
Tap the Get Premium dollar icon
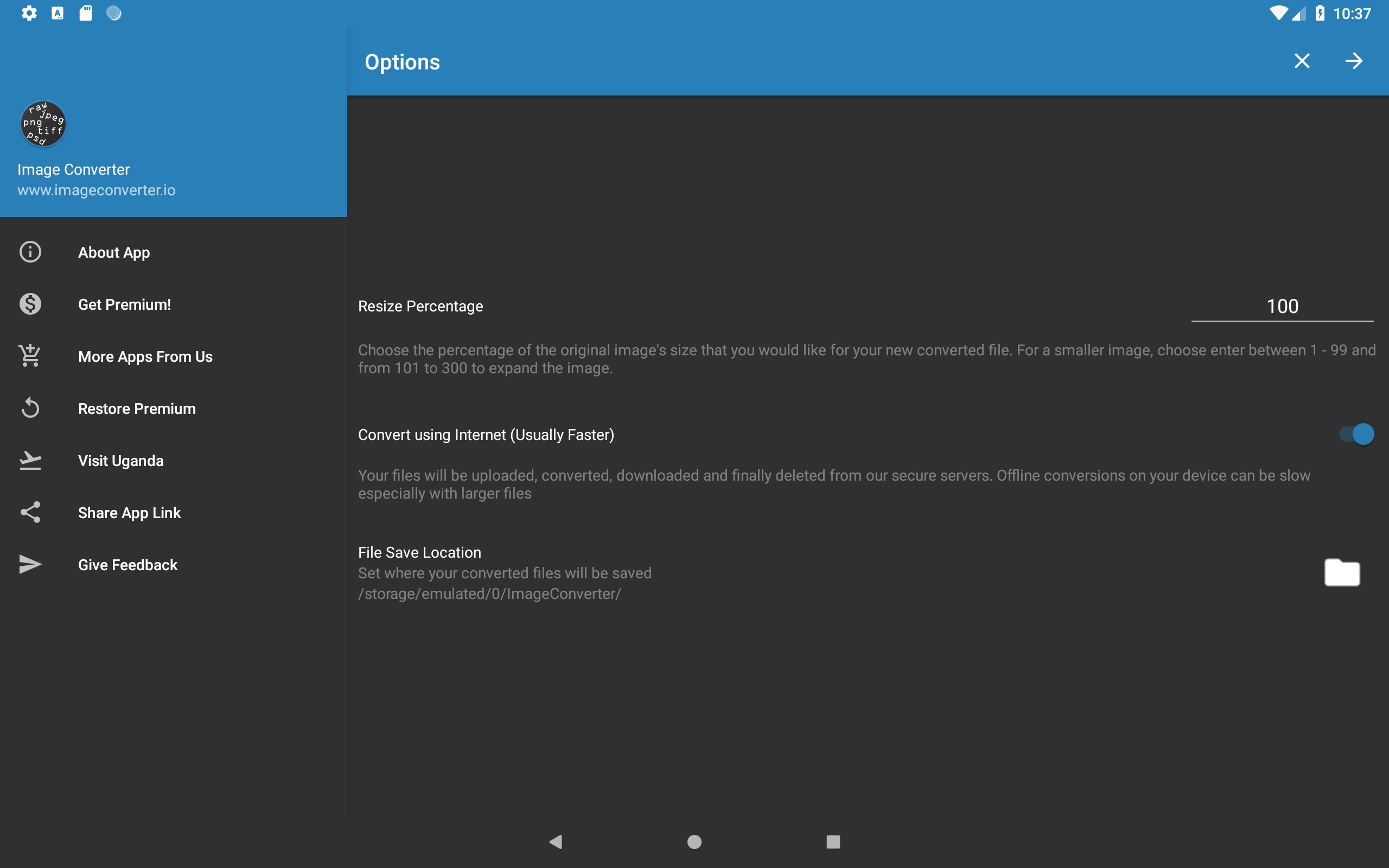[30, 304]
